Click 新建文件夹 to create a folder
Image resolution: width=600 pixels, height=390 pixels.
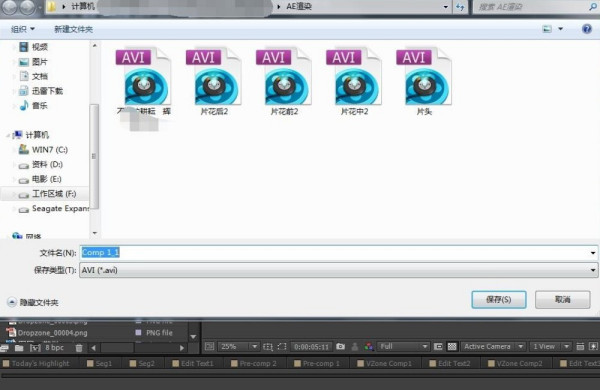[73, 29]
